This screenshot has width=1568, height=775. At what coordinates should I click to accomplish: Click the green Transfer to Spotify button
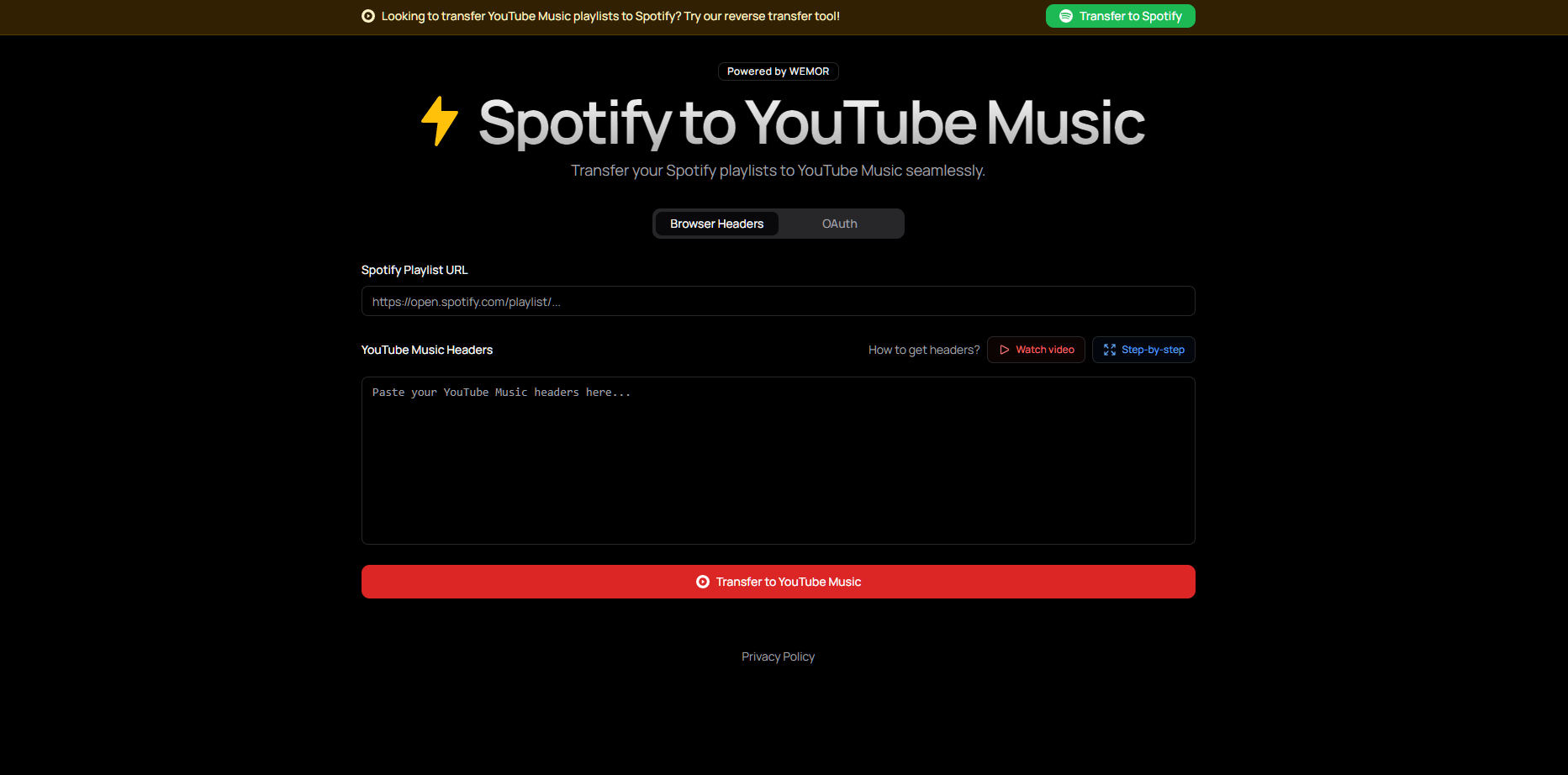point(1120,16)
